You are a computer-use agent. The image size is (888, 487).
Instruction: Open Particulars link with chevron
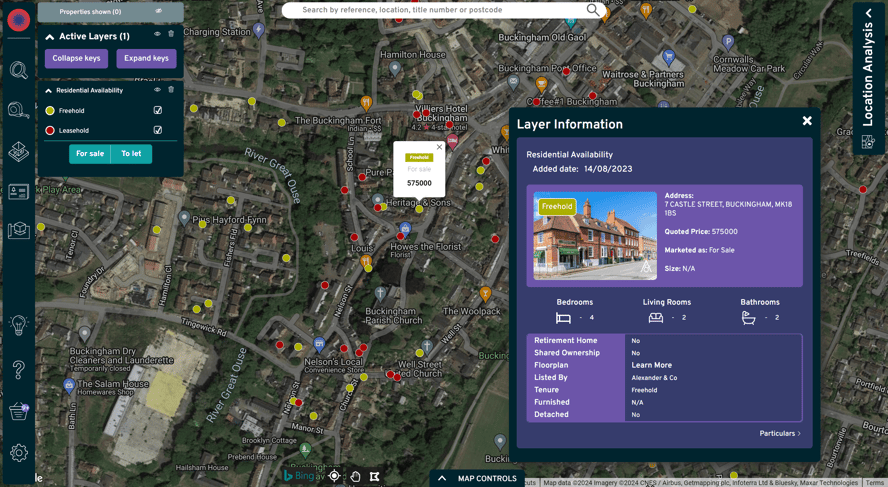click(780, 433)
